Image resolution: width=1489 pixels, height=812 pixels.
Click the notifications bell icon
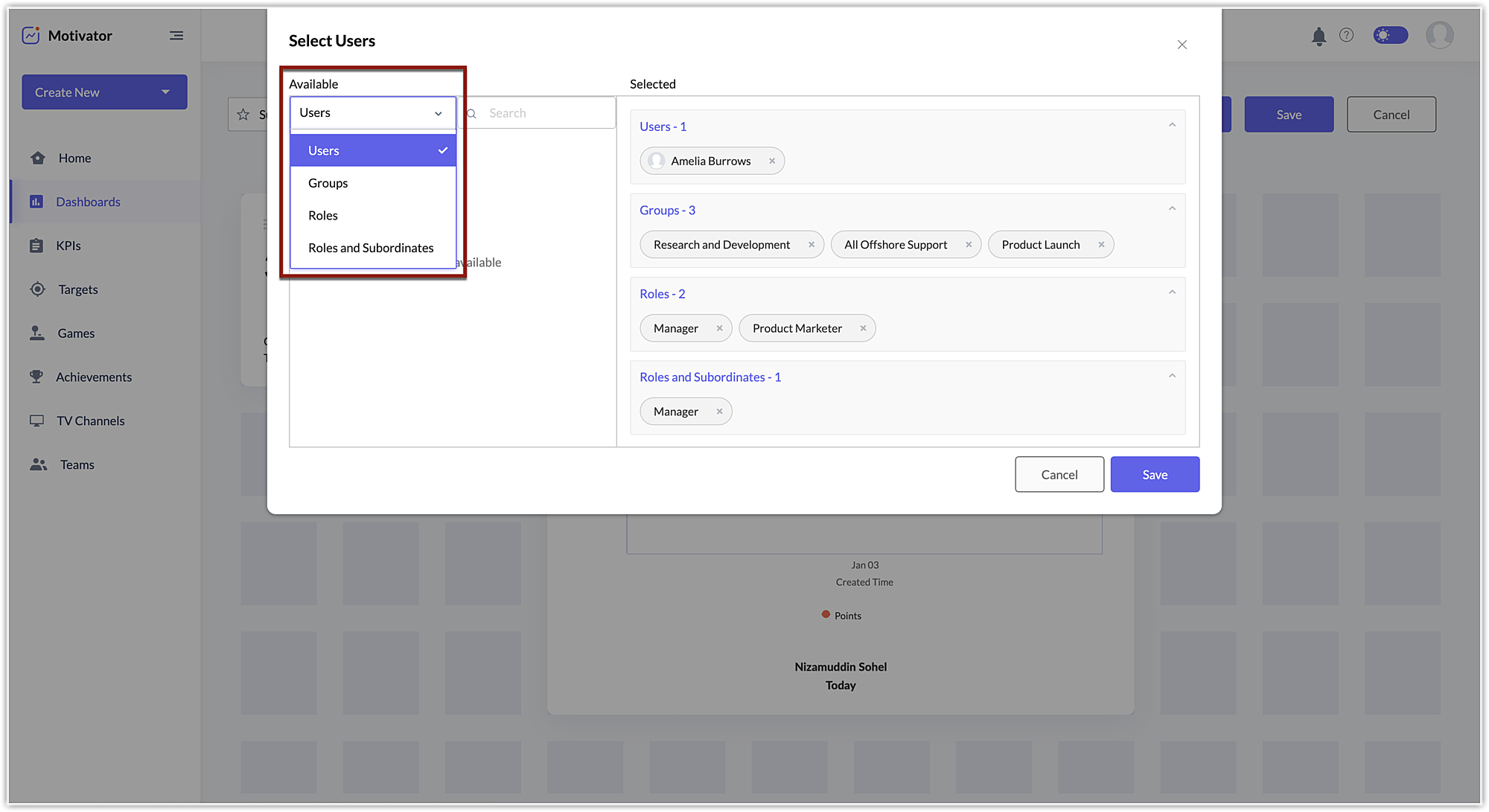coord(1319,36)
